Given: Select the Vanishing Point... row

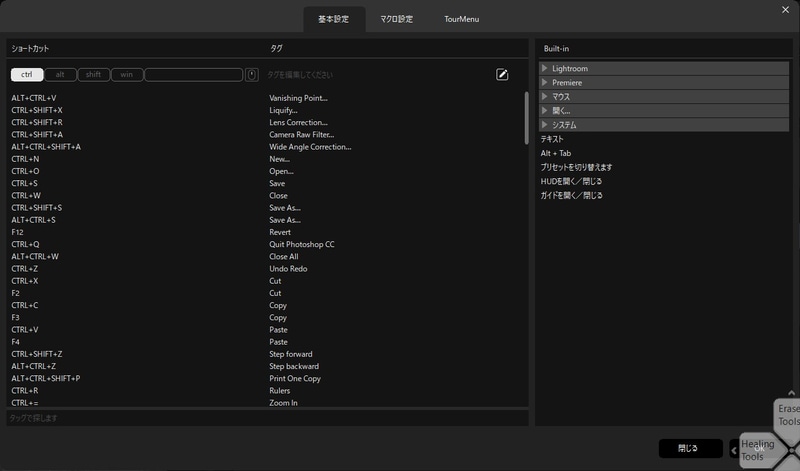Looking at the screenshot, I should tap(265, 98).
